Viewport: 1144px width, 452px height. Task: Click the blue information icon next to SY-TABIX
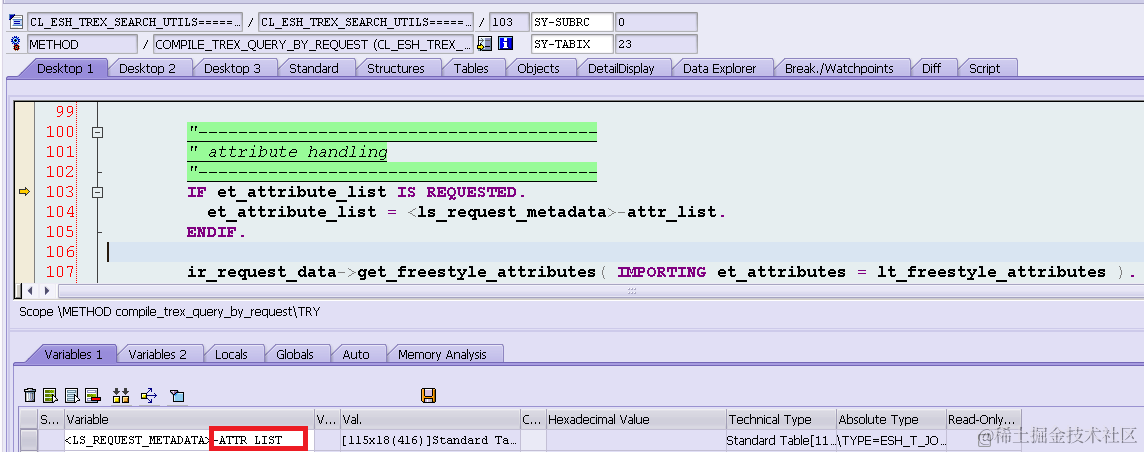pyautogui.click(x=506, y=44)
